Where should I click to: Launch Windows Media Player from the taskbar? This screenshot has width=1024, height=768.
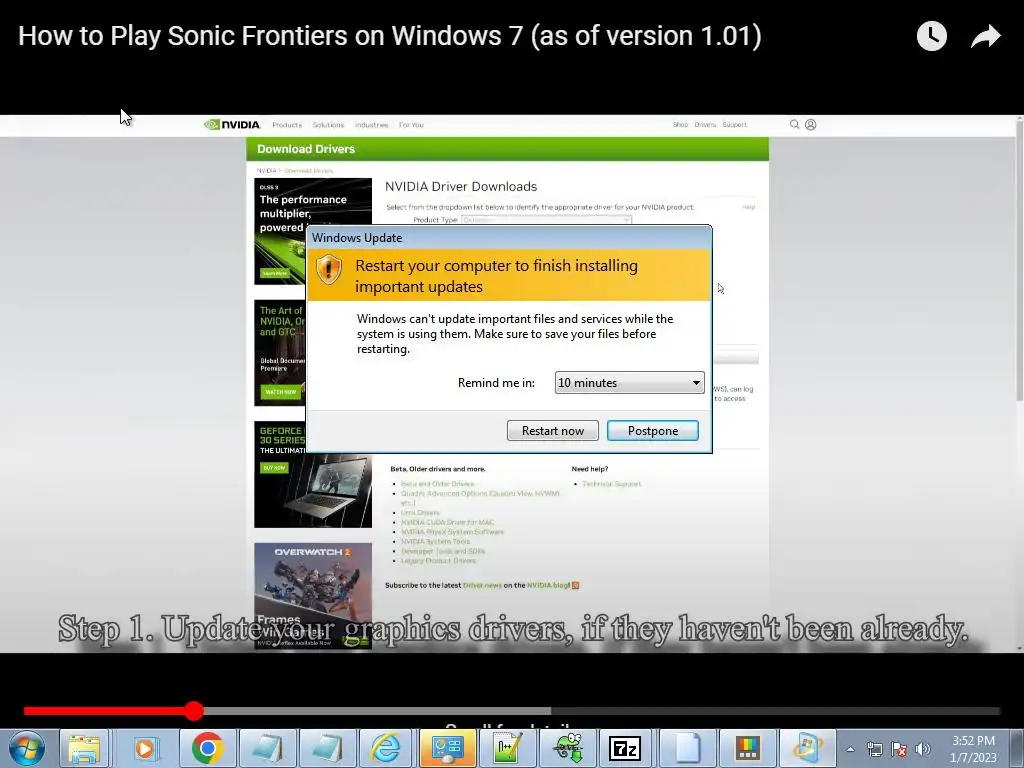pyautogui.click(x=145, y=748)
